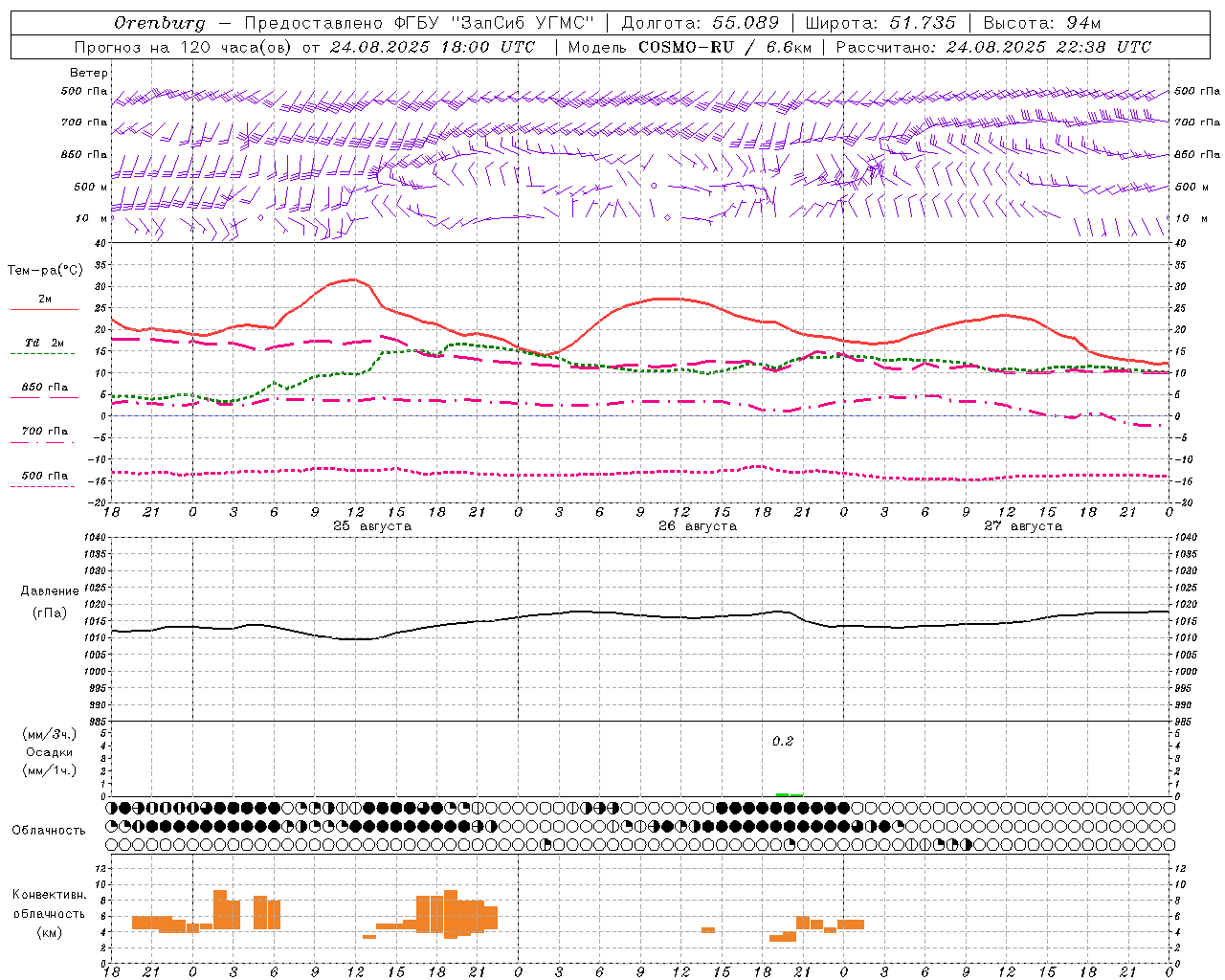Click the 'Рассчитано: 24.08.2025 22:38 UTC' timestamp
This screenshot has width=1225, height=980.
pos(993,47)
